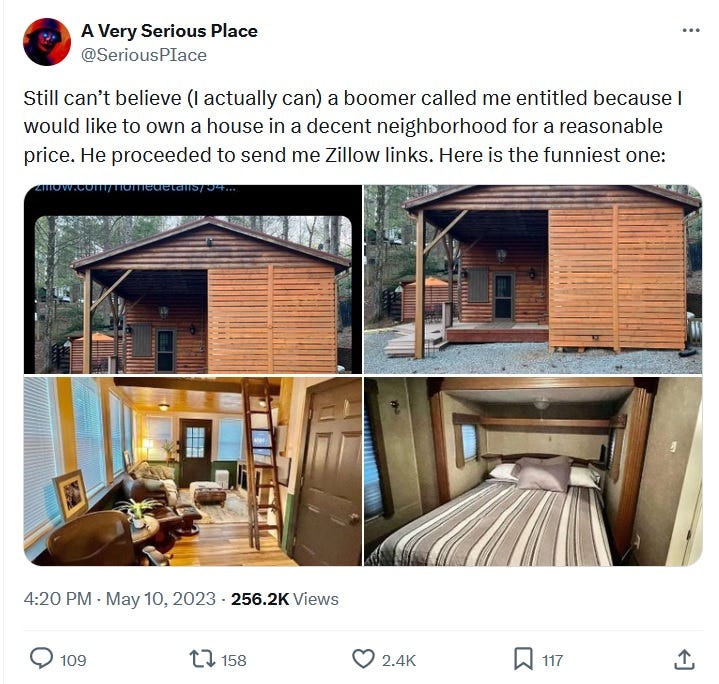Open the 4:20 PM May 10, 2023 timestamp

120,599
